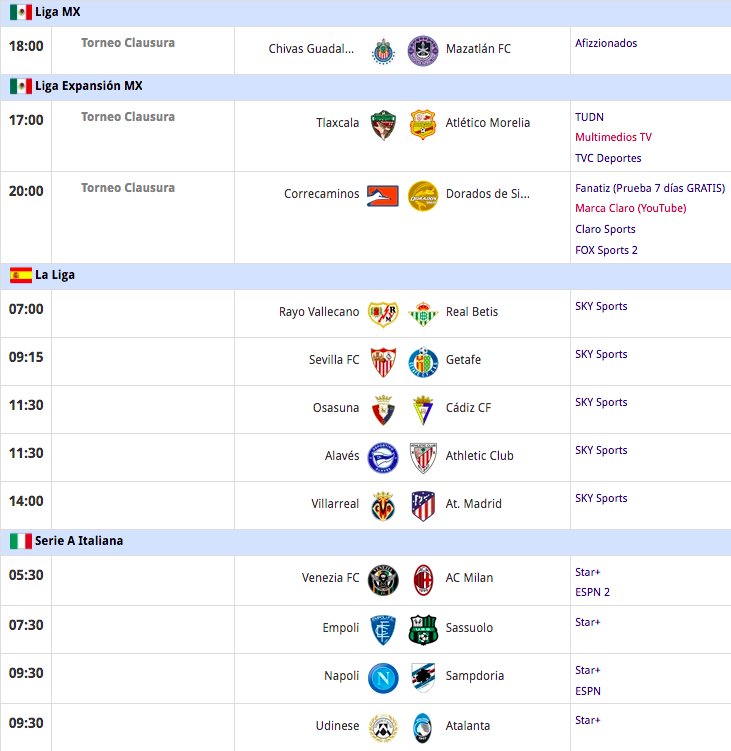
Task: Select the Serie A Italiana league header
Action: pos(366,541)
